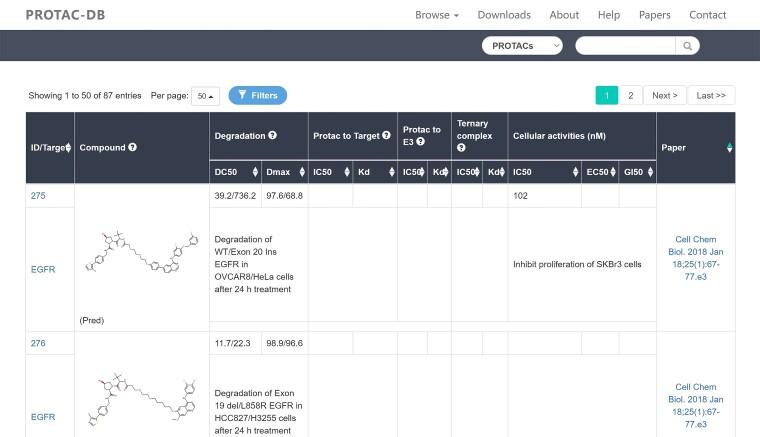The height and width of the screenshot is (437, 760).
Task: Sort by the Paper column
Action: click(729, 148)
